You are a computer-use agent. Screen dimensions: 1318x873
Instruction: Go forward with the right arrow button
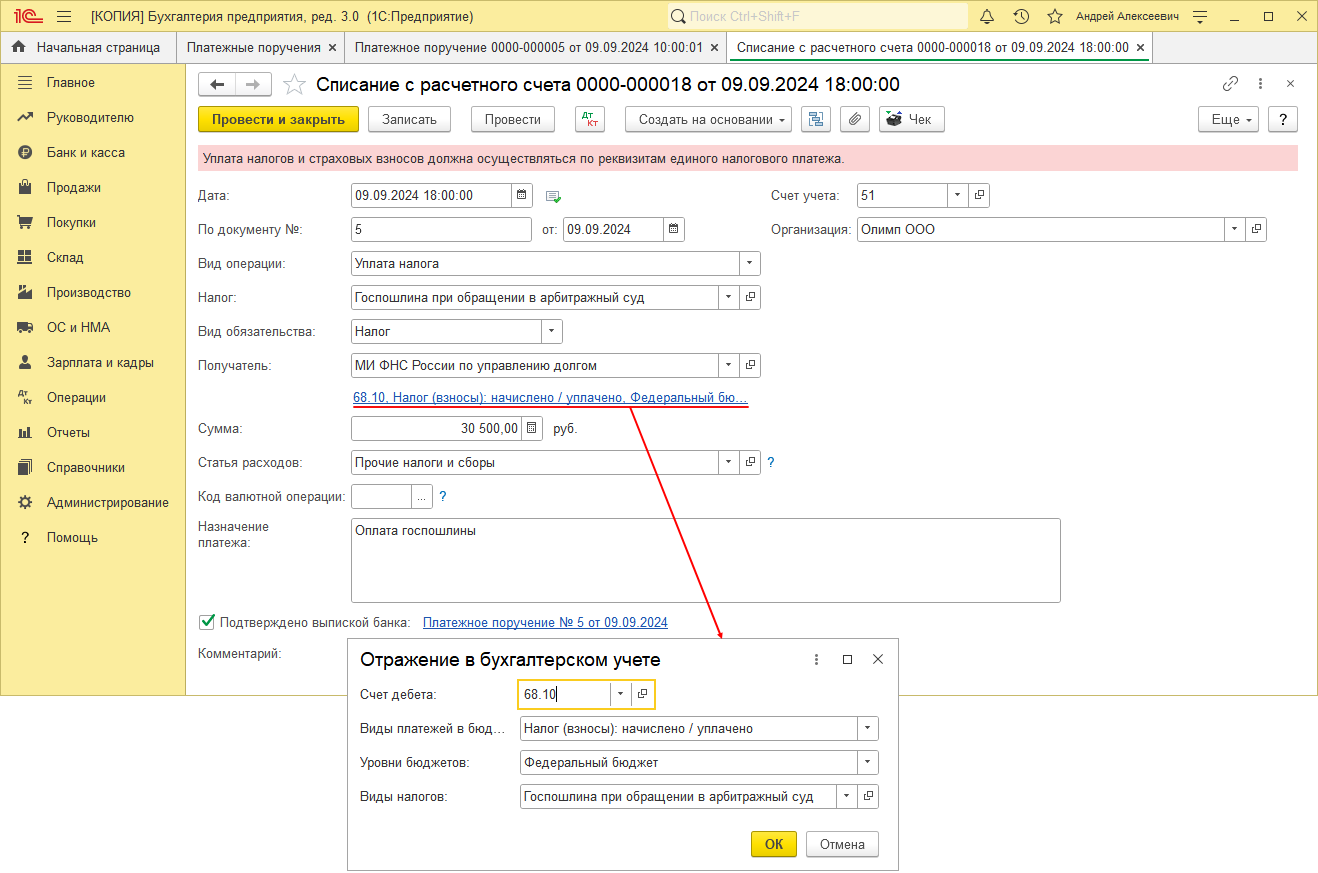pyautogui.click(x=253, y=85)
